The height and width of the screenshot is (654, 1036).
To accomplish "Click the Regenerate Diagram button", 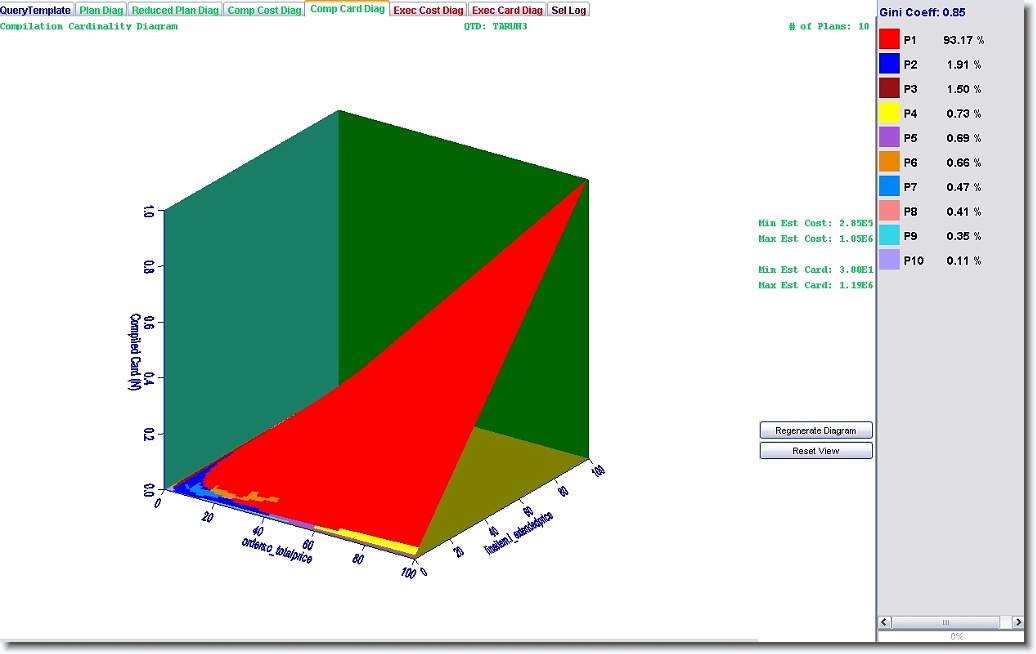I will pyautogui.click(x=816, y=430).
